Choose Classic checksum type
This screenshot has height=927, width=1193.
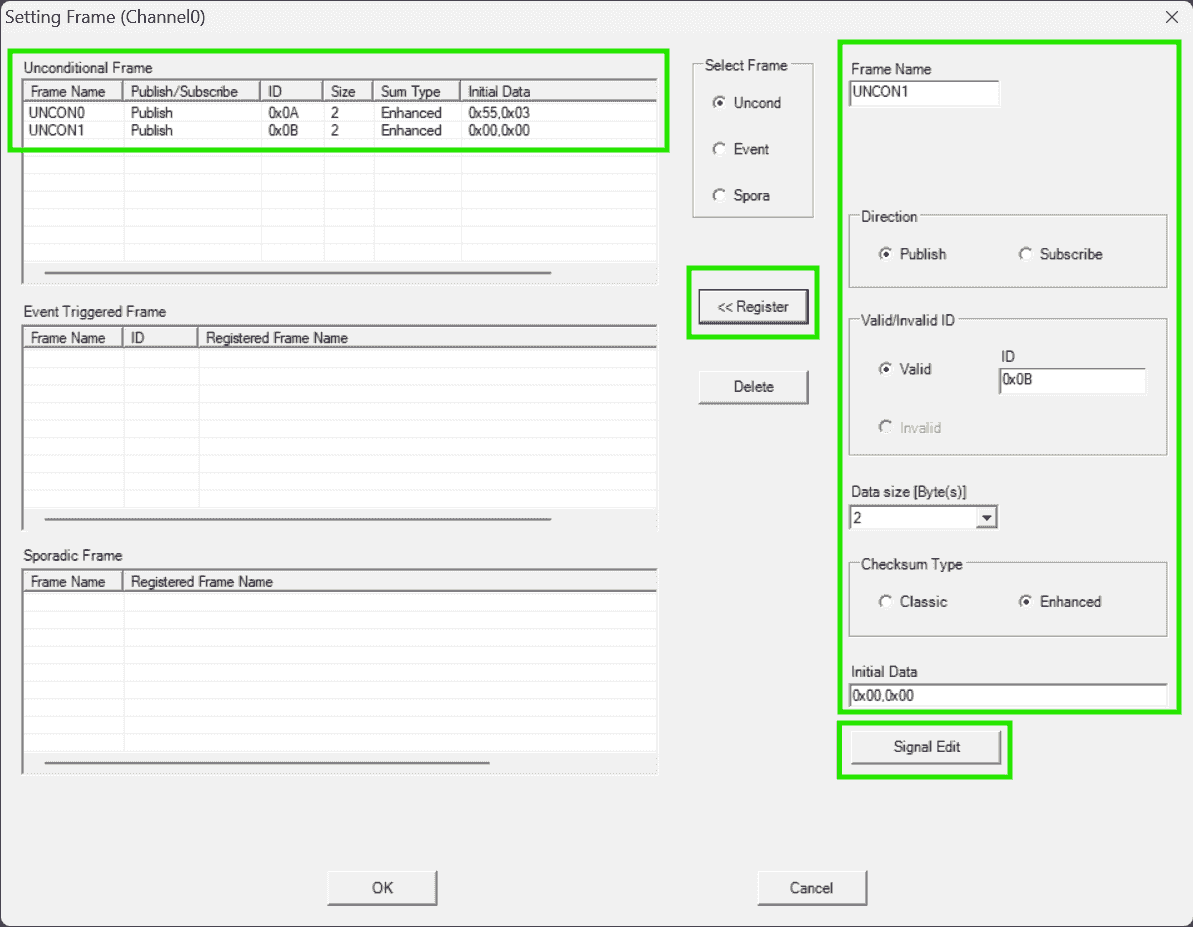coord(885,602)
